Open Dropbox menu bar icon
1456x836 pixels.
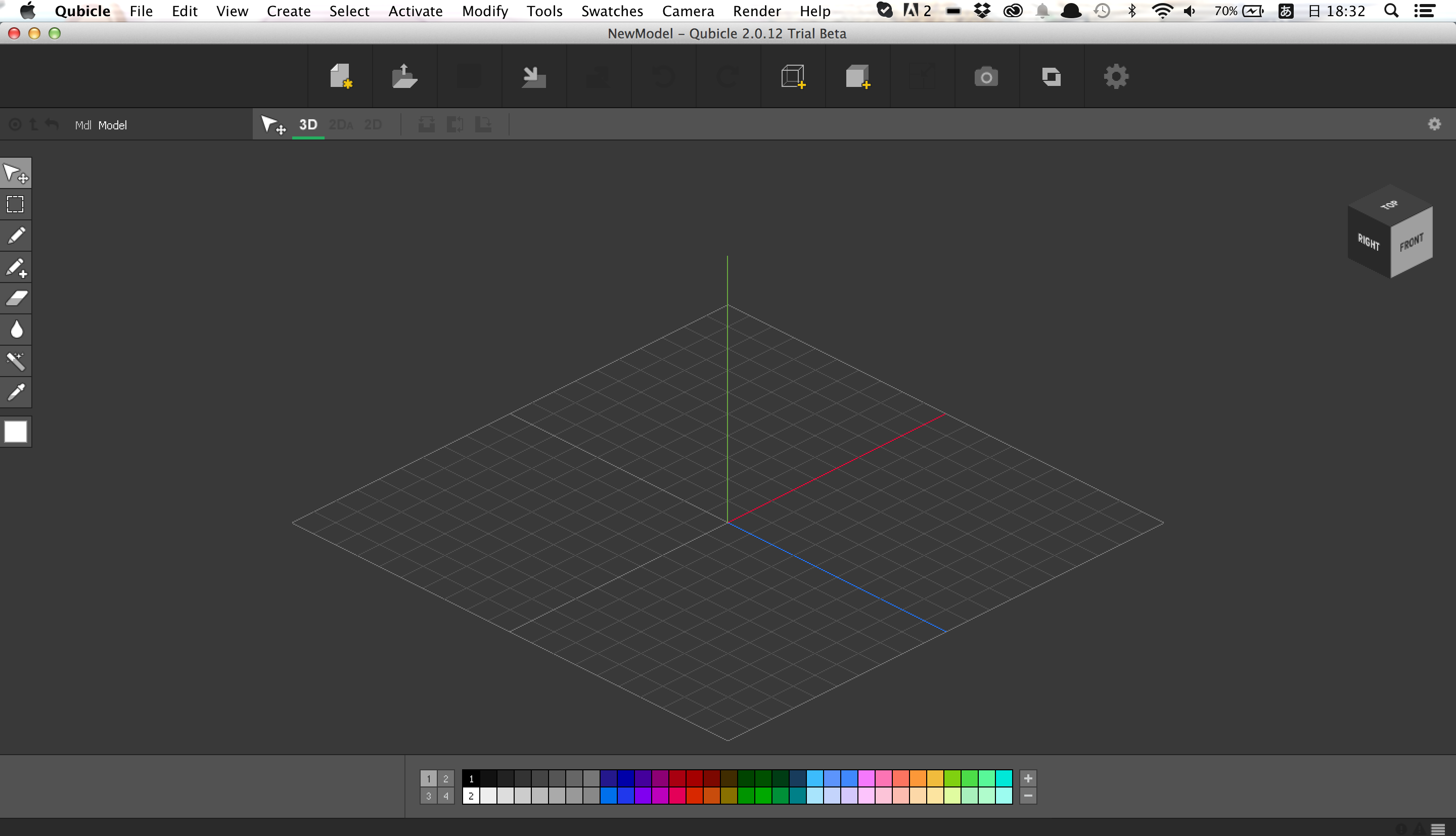click(x=982, y=11)
